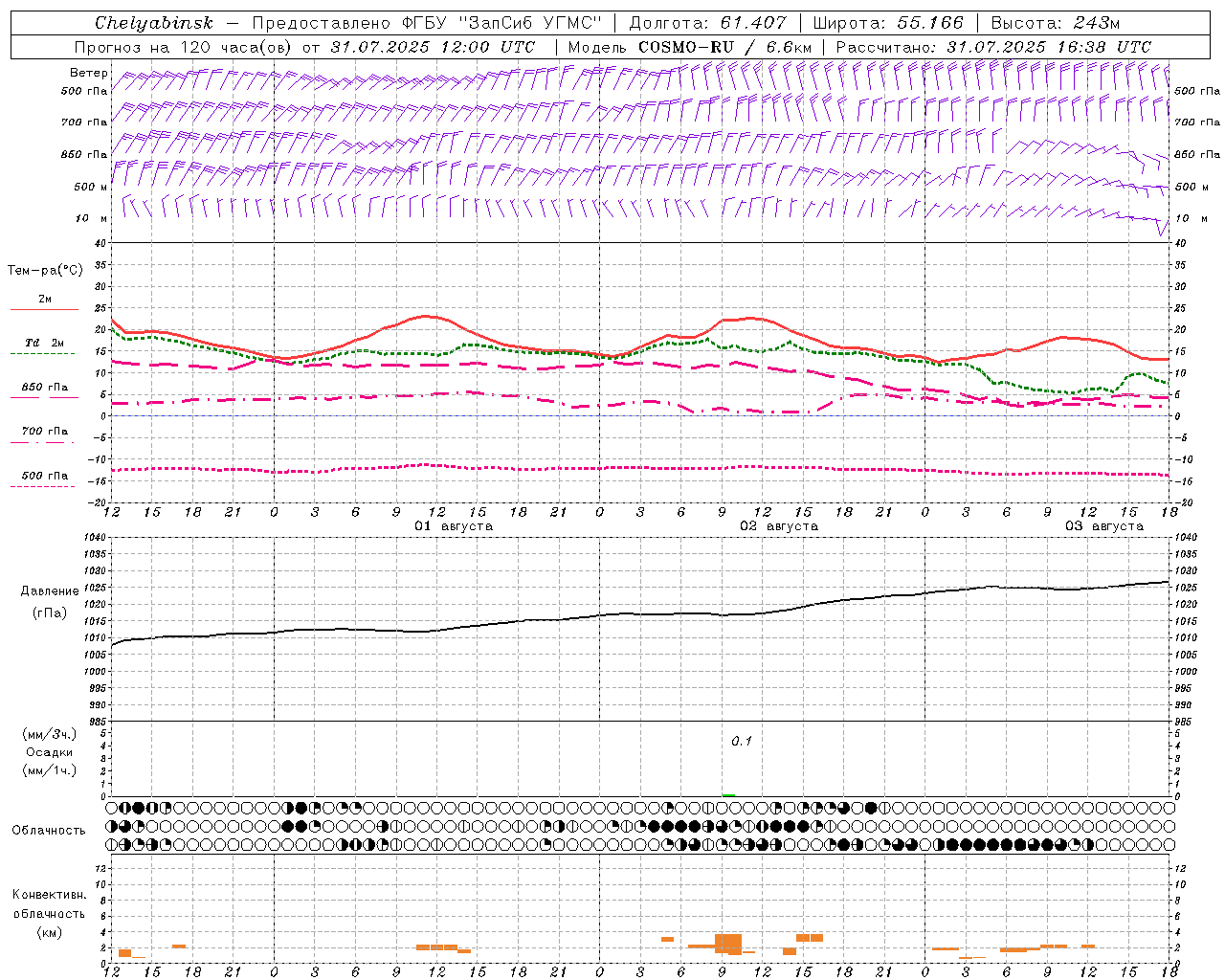
Task: Click the '(гПа)' unit label under Давление
Action: click(x=50, y=612)
